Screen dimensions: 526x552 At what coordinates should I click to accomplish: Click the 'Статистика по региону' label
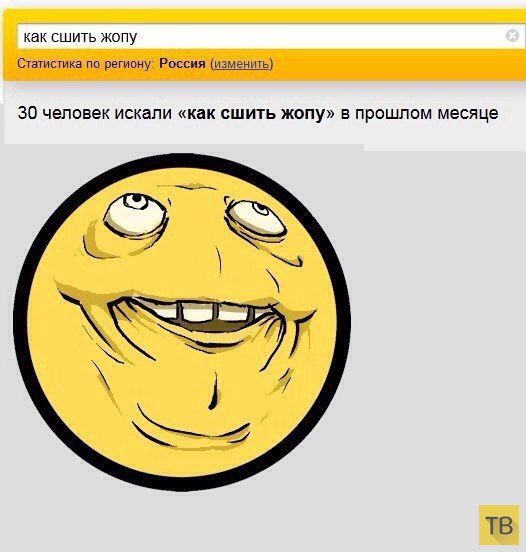(x=86, y=64)
